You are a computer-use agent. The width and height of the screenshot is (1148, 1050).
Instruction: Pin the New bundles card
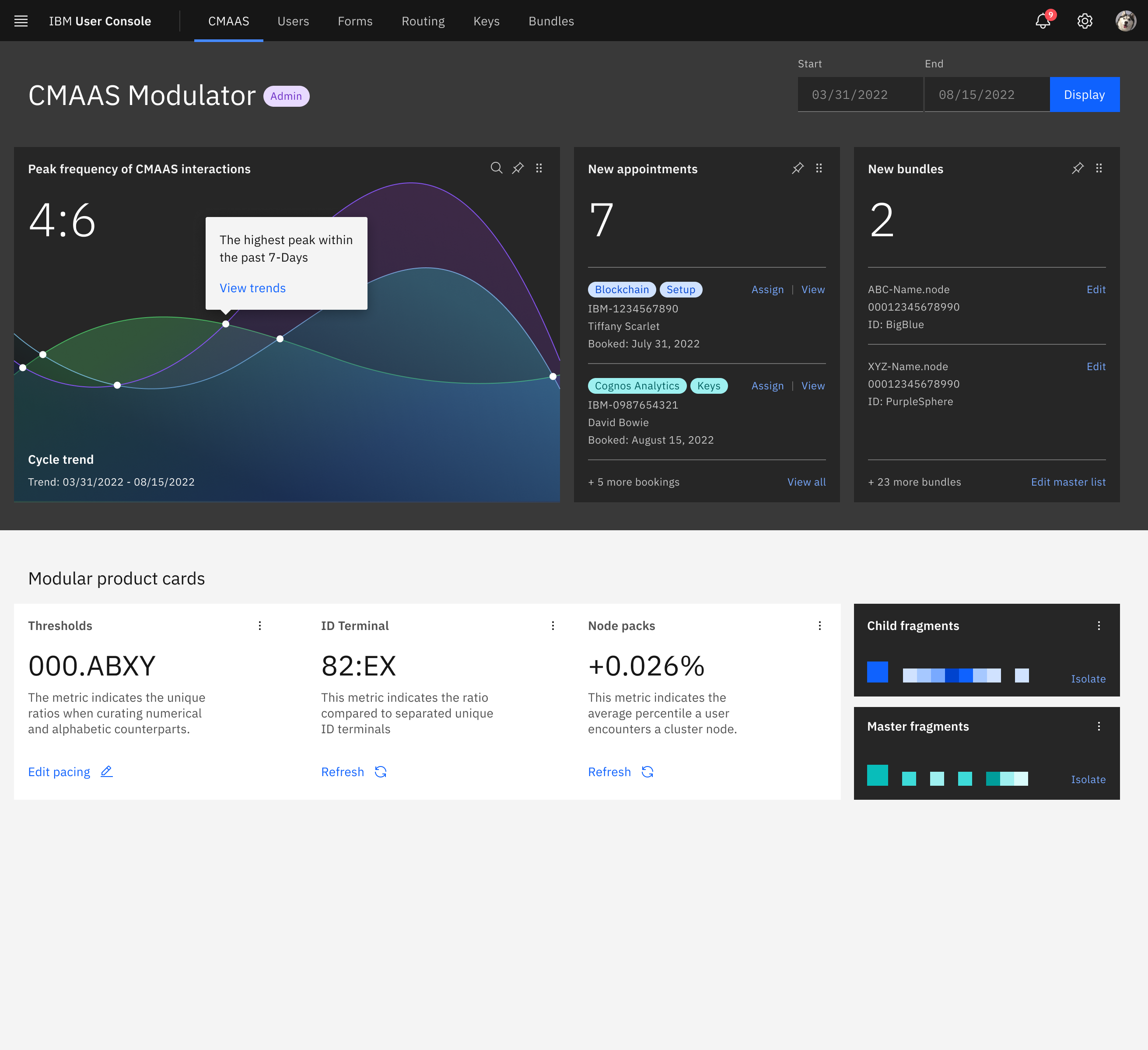(1078, 168)
